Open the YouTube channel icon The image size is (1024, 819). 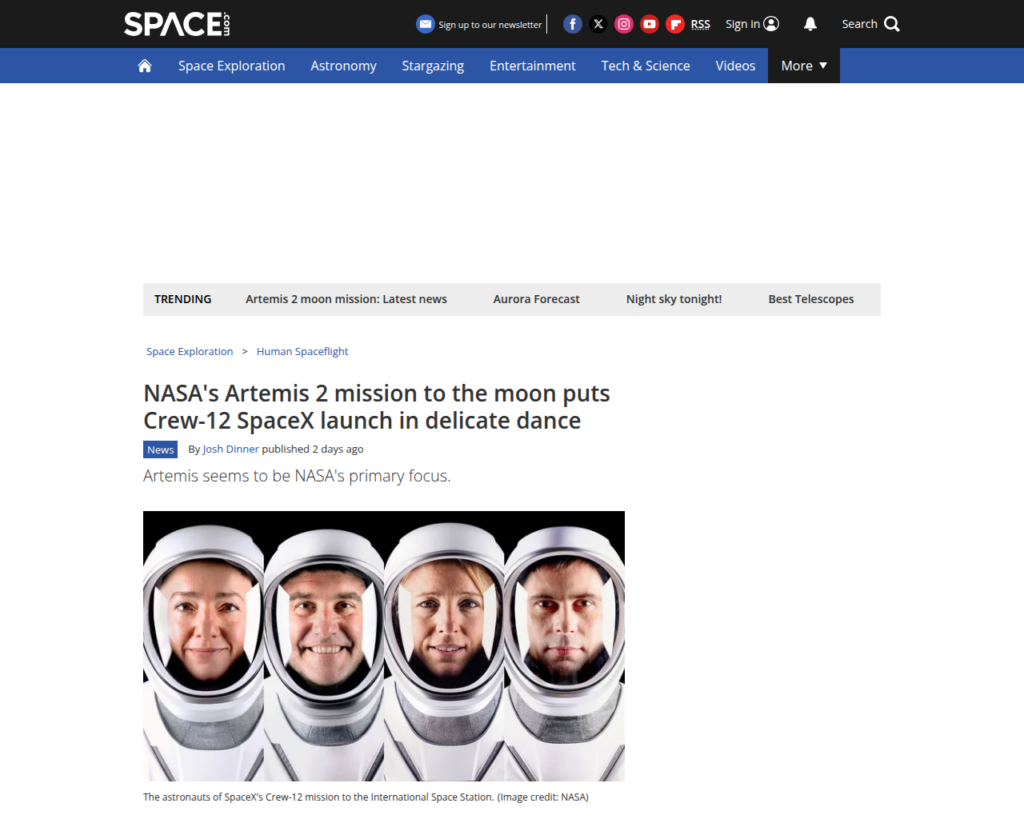(650, 24)
